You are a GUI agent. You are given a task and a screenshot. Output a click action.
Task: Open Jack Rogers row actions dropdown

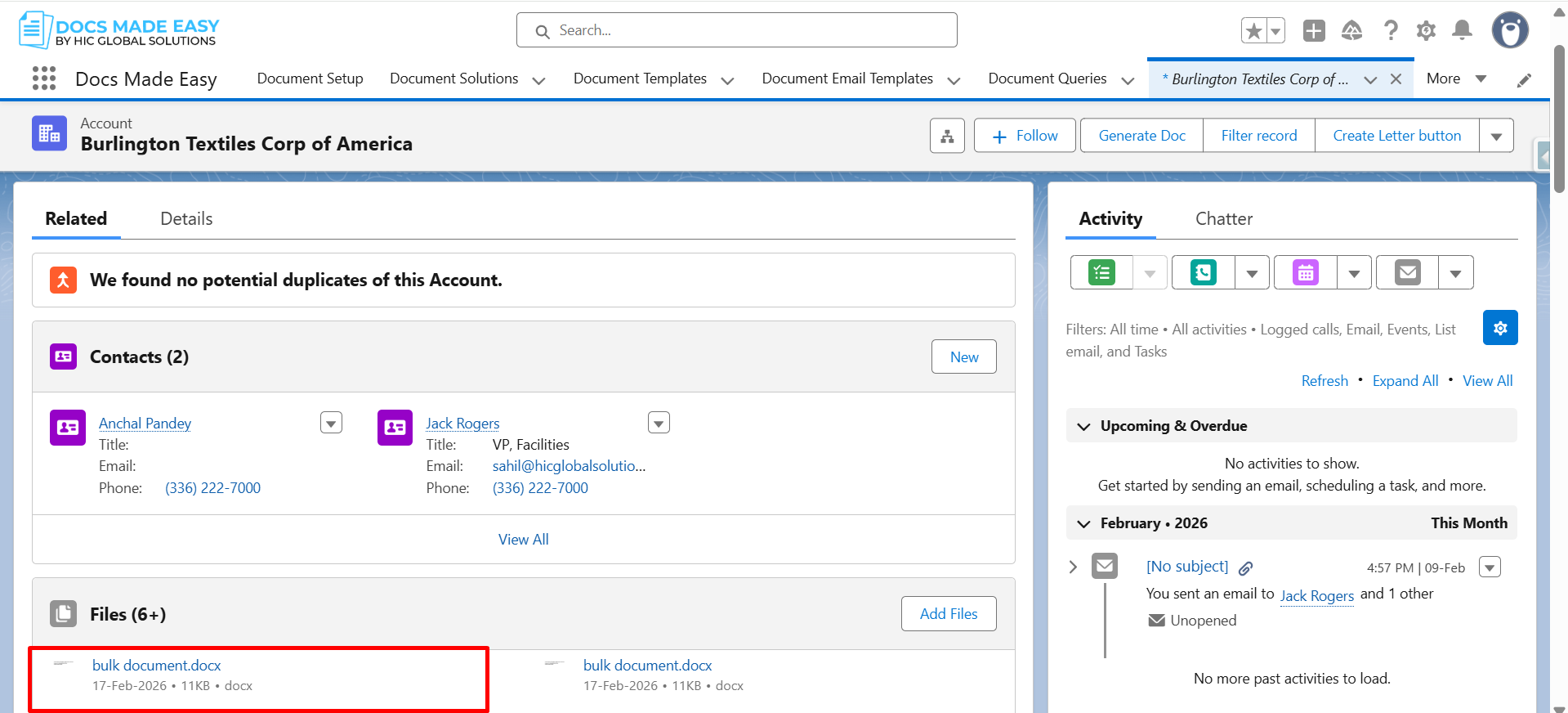[x=659, y=423]
